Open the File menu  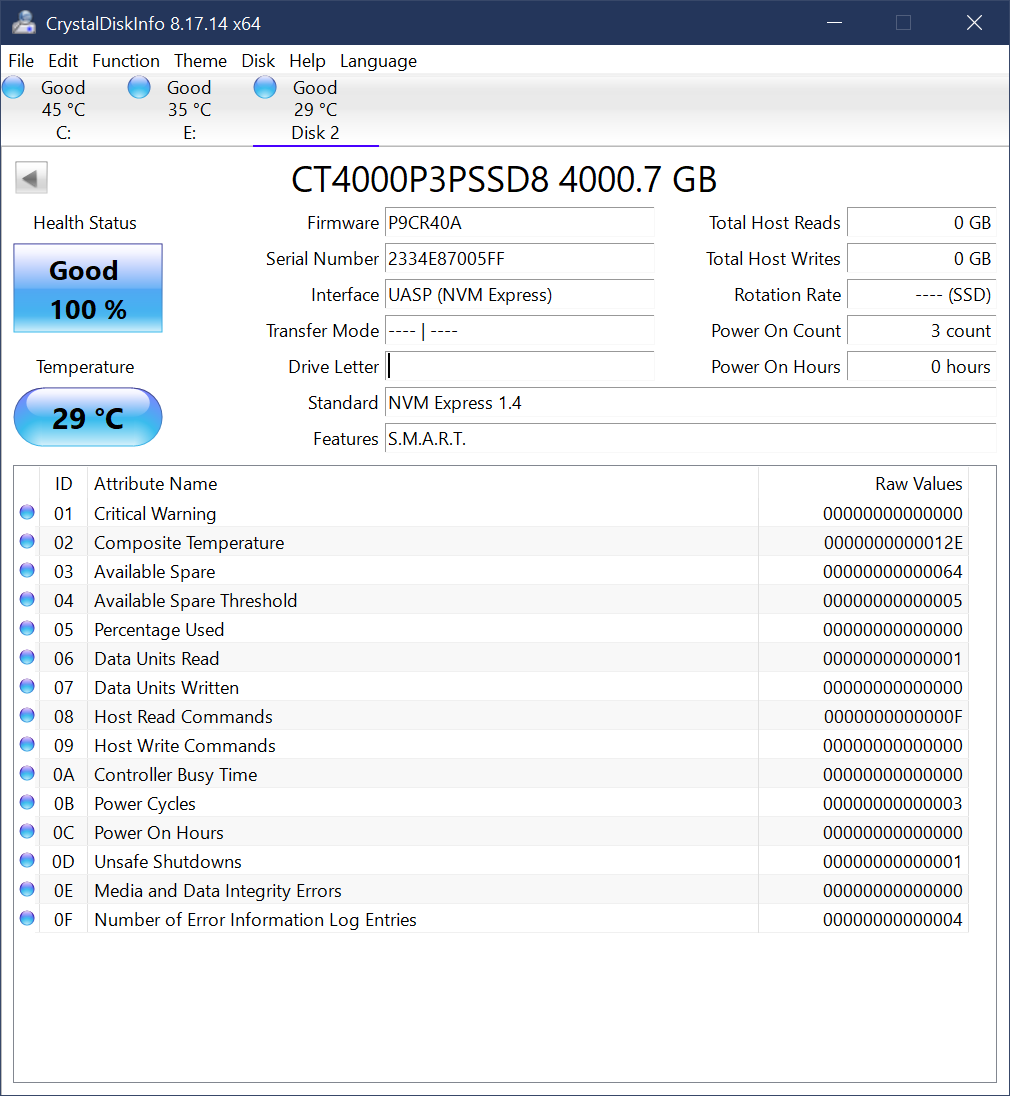pos(20,61)
